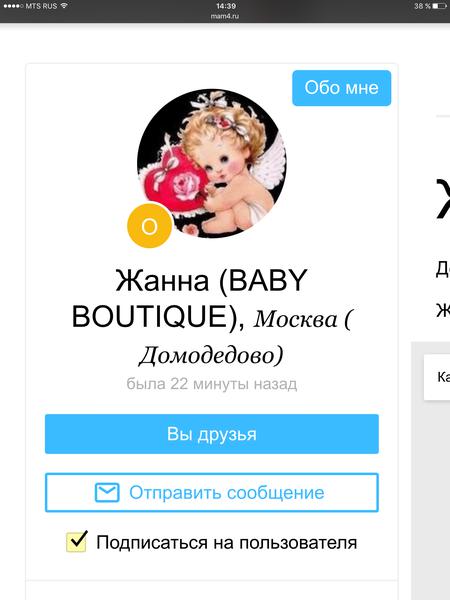Toggle the "Подписаться на пользователя" checkbox
This screenshot has height=600, width=450.
coord(76,541)
